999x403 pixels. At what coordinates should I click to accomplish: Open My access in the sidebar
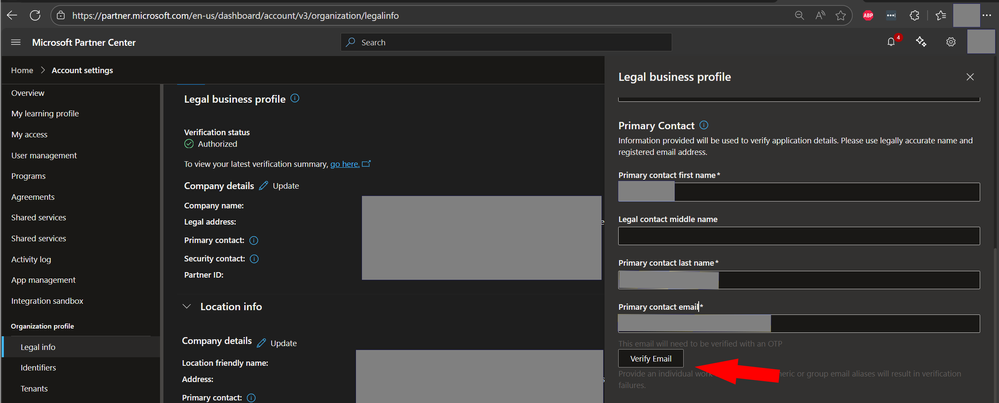29,135
